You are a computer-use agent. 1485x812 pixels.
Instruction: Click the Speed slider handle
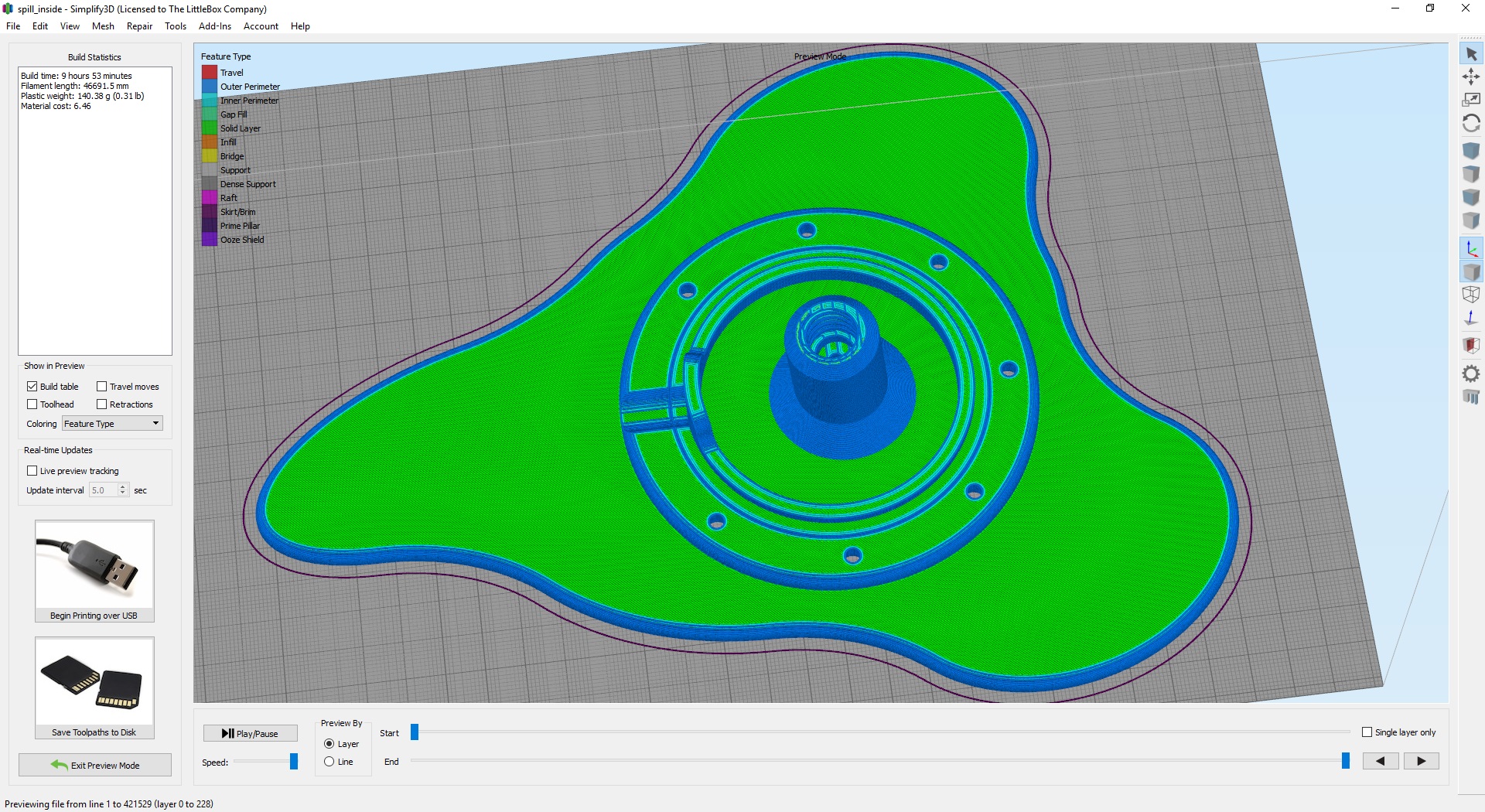[294, 762]
